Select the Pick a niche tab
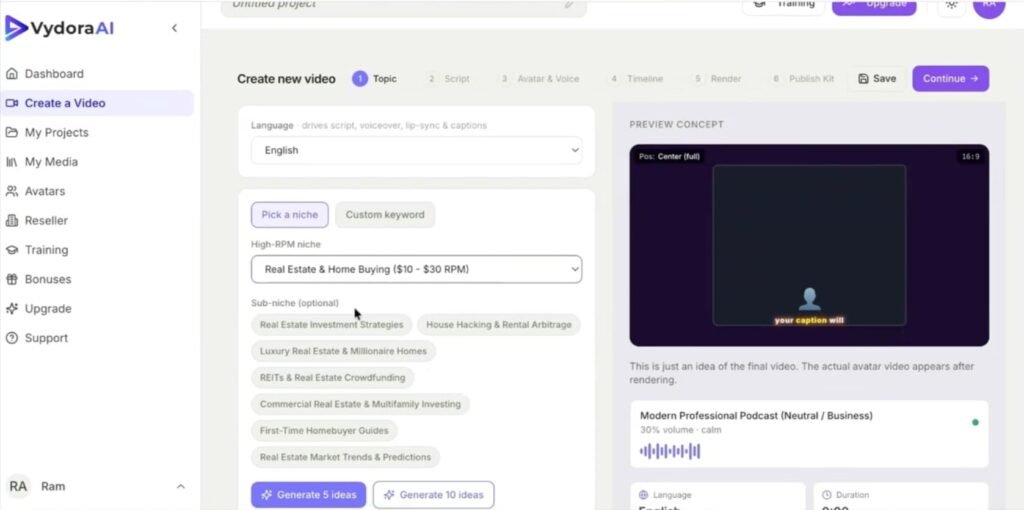Viewport: 1024px width, 510px height. tap(290, 215)
